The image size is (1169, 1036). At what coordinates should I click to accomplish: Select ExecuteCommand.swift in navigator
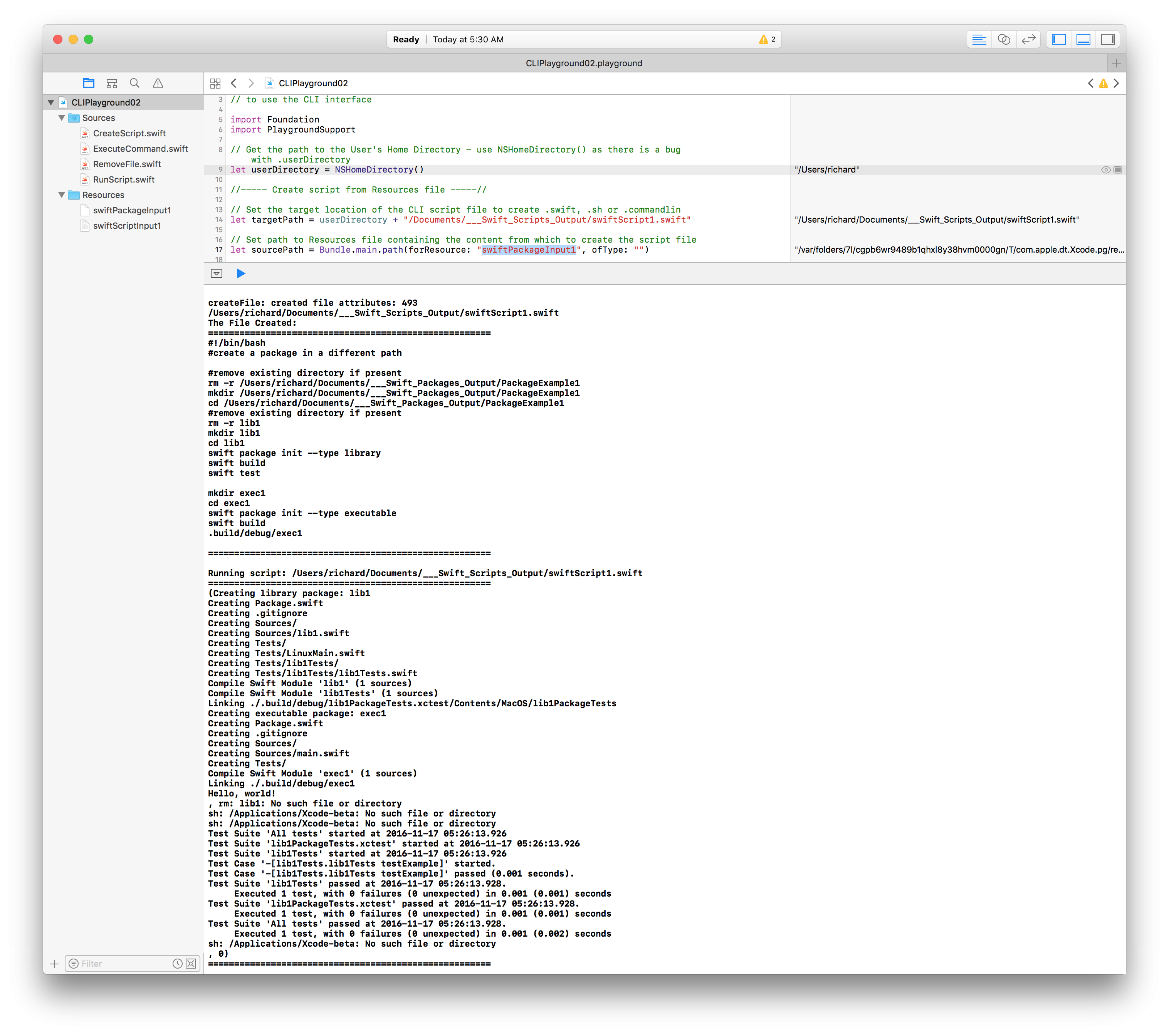140,149
